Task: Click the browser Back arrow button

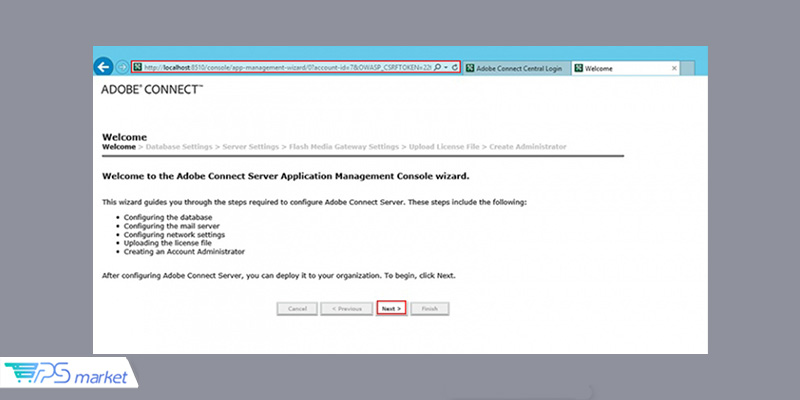Action: click(x=102, y=67)
